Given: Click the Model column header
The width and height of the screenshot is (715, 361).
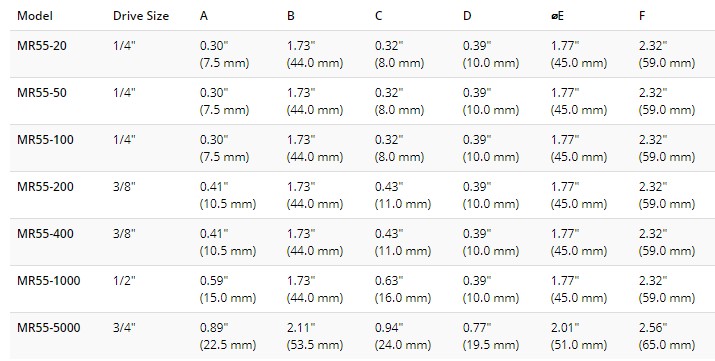Looking at the screenshot, I should click(x=35, y=16).
